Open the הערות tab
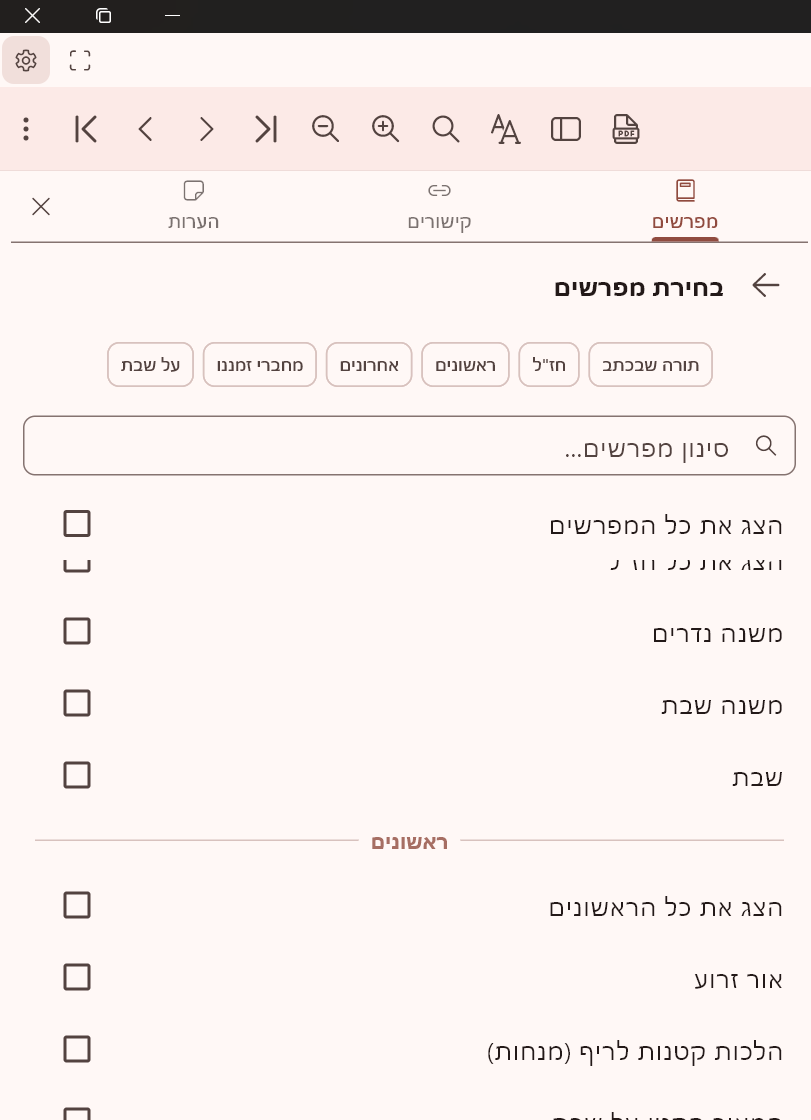811x1120 pixels. [x=194, y=205]
